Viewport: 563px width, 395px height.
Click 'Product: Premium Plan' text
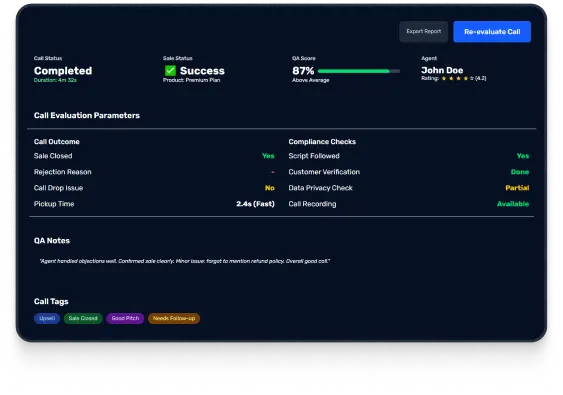point(191,80)
